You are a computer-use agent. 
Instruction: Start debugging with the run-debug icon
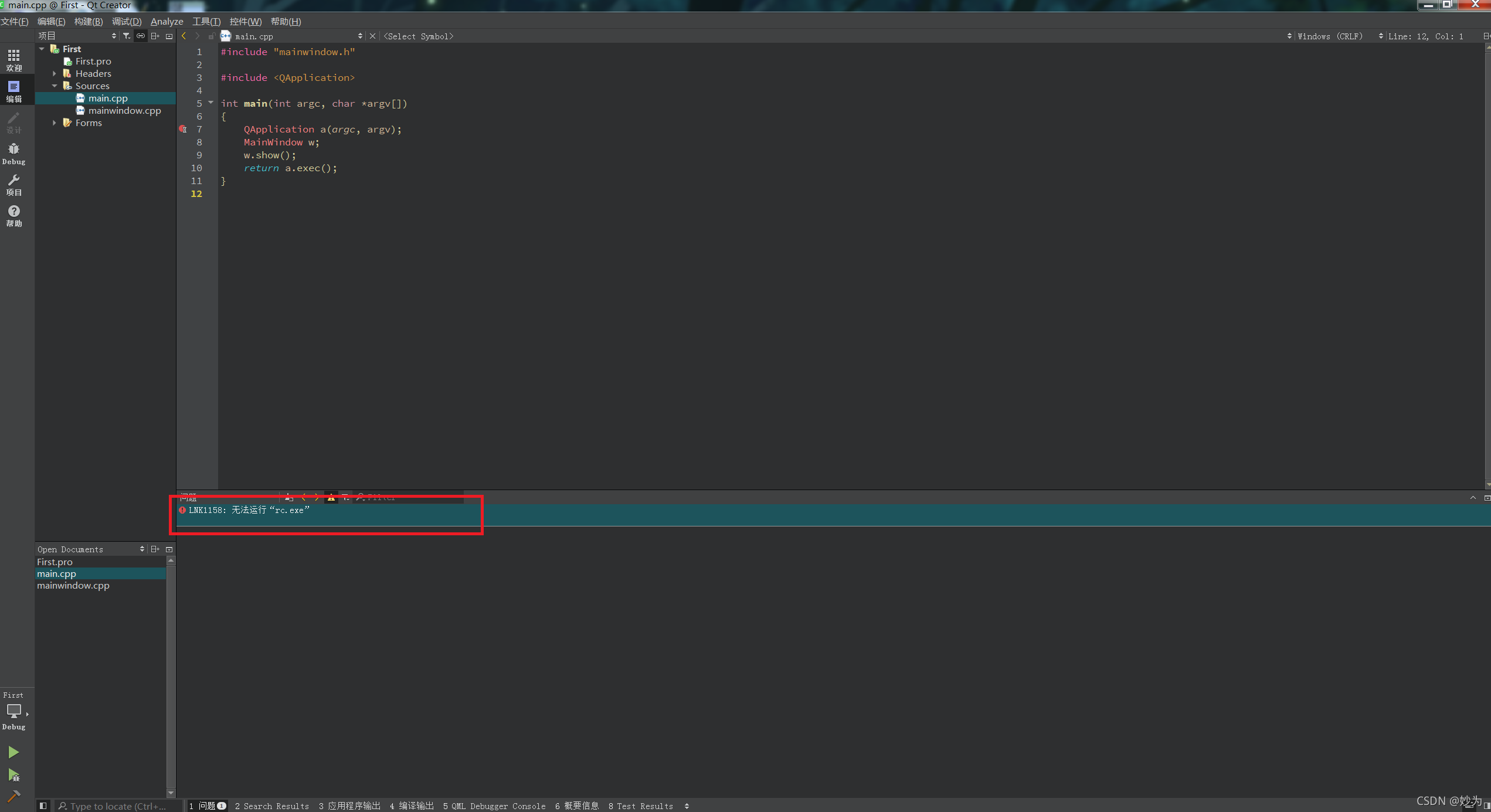click(13, 775)
